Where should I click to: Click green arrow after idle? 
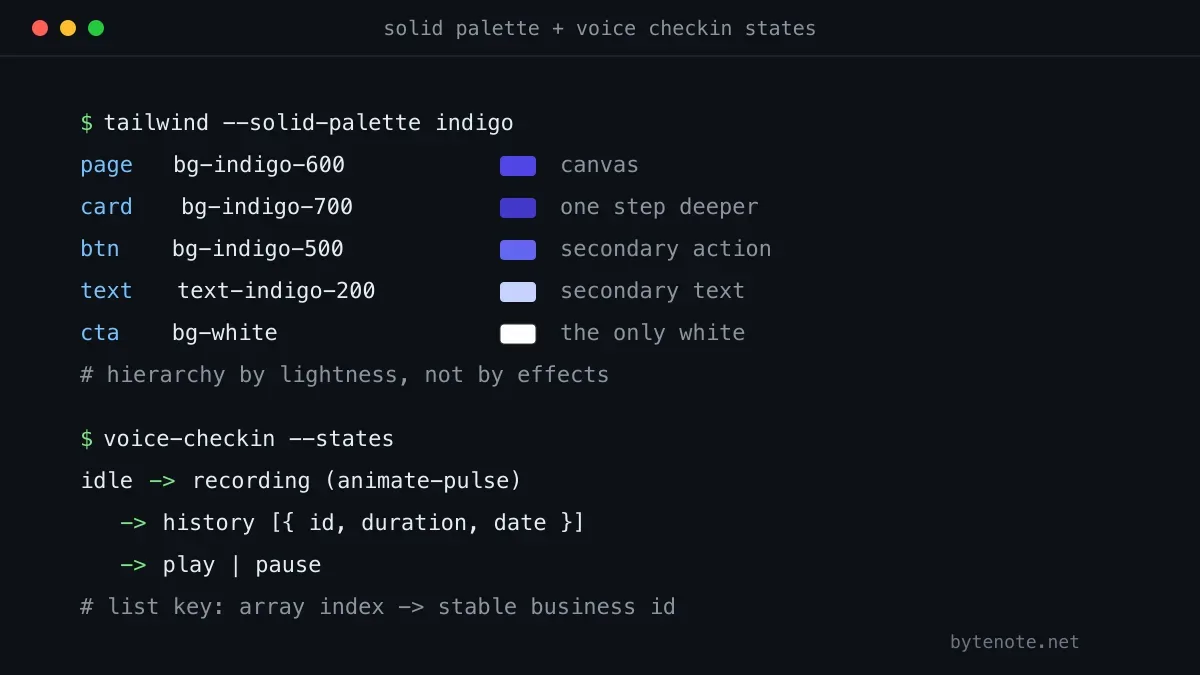coord(162,481)
